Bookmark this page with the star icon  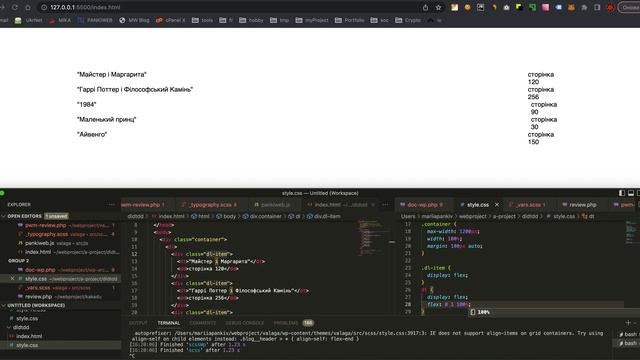coord(438,7)
